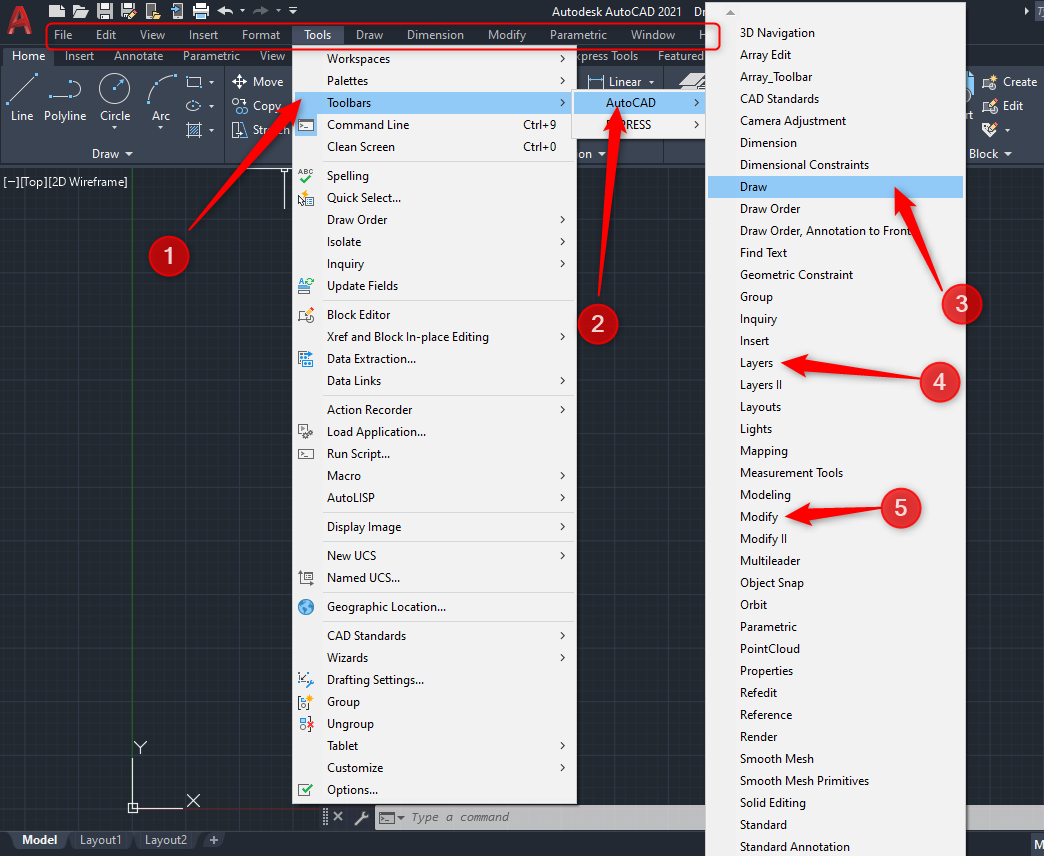Click Clean Screen menu entry
The height and width of the screenshot is (856, 1044).
[x=434, y=146]
